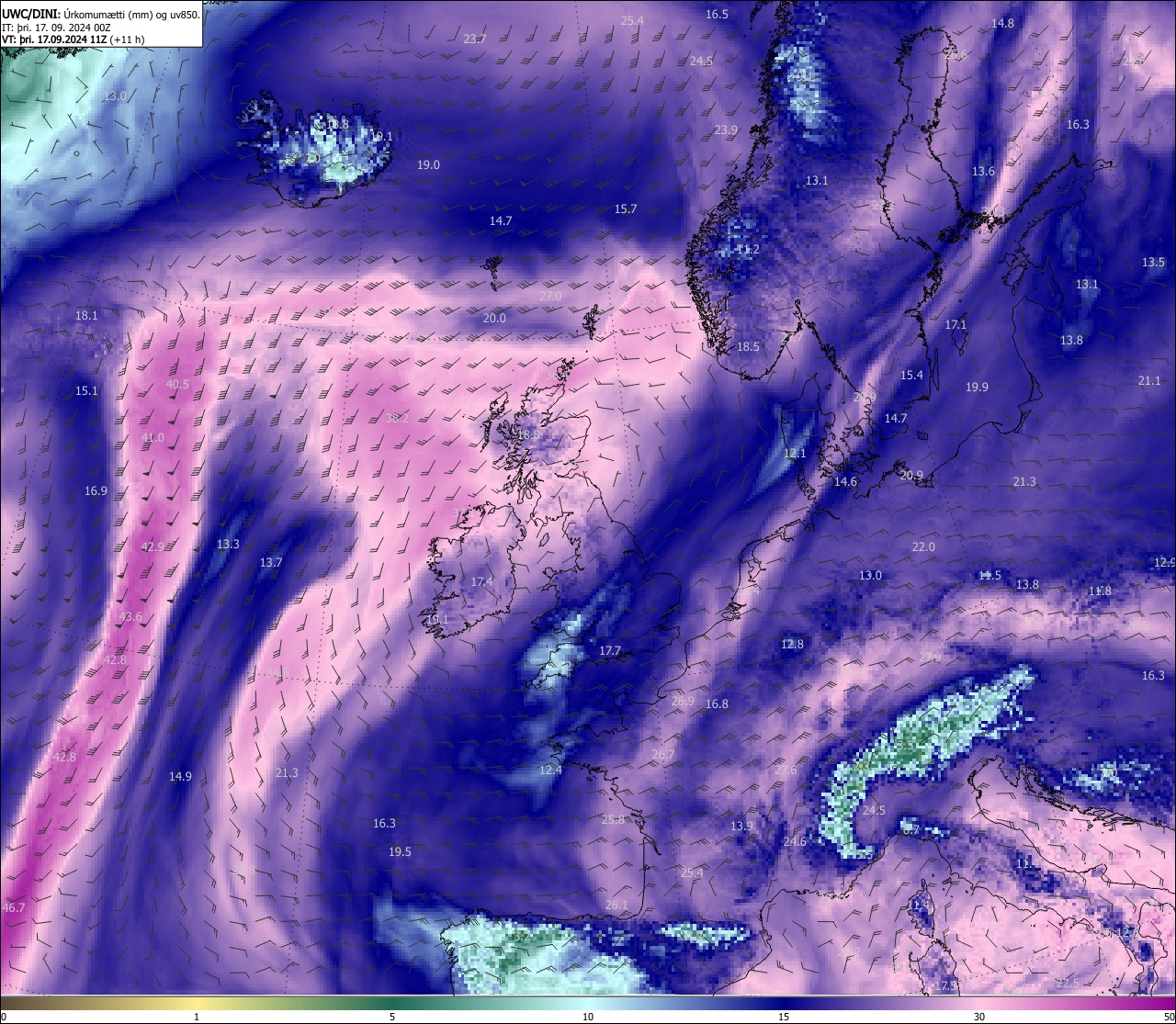Click the 43.6 value on the map
Viewport: 1176px width, 1024px height.
point(131,616)
